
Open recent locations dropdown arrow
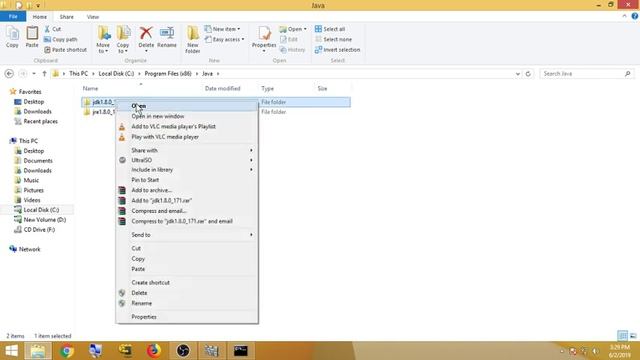coord(34,74)
